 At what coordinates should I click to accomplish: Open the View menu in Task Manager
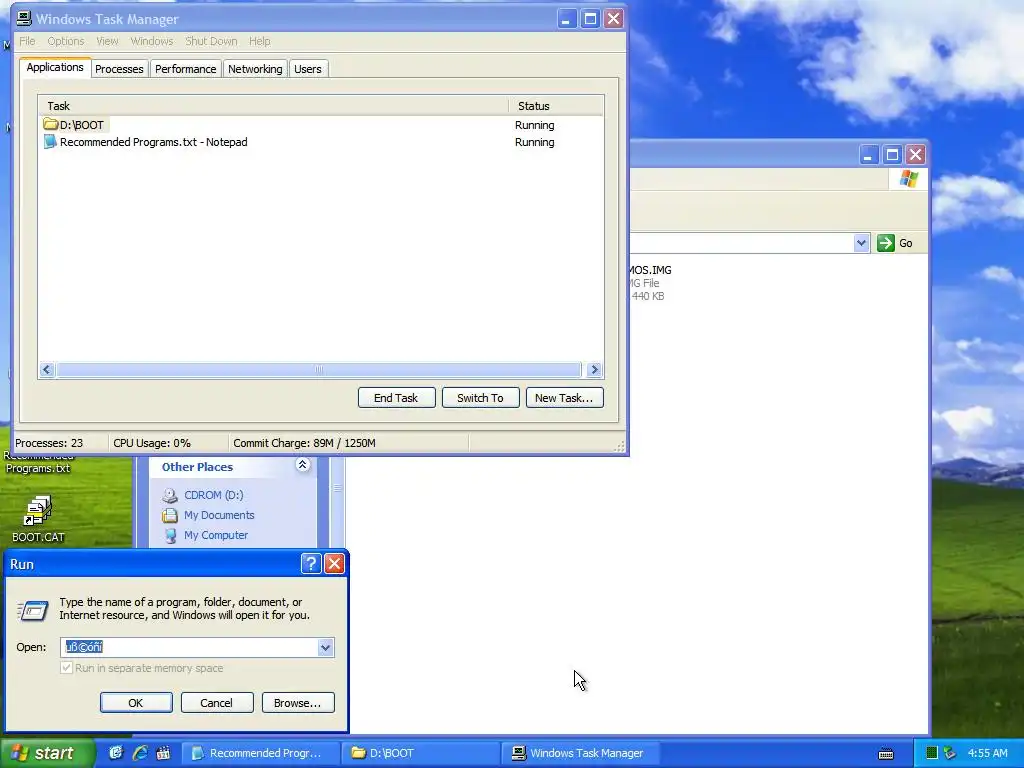point(107,41)
